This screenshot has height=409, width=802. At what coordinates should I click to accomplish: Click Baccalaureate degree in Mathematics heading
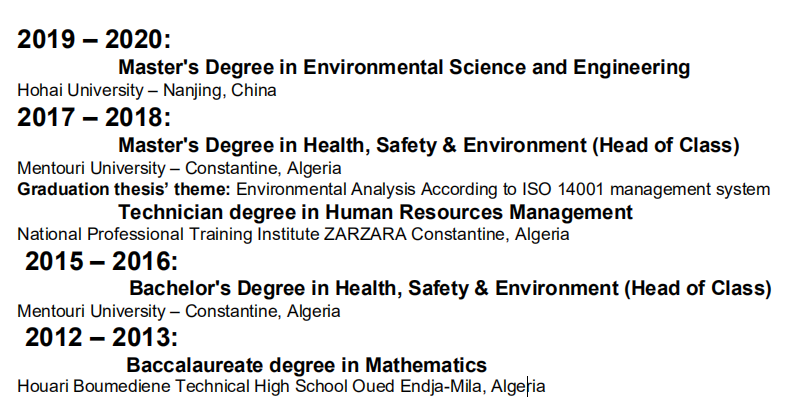(306, 365)
